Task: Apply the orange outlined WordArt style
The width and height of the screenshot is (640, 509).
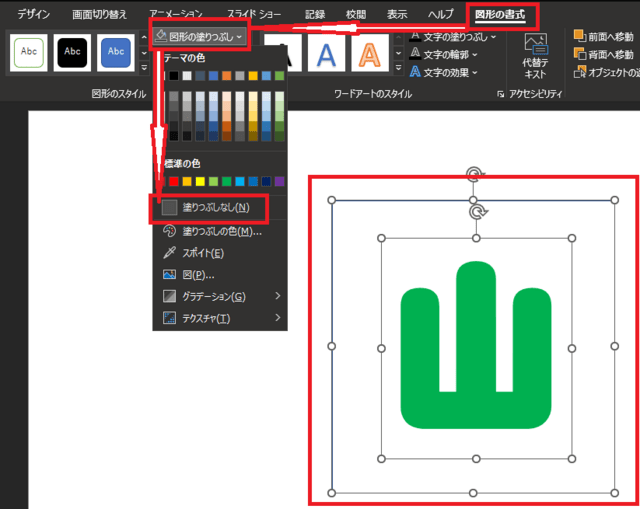Action: [x=369, y=52]
